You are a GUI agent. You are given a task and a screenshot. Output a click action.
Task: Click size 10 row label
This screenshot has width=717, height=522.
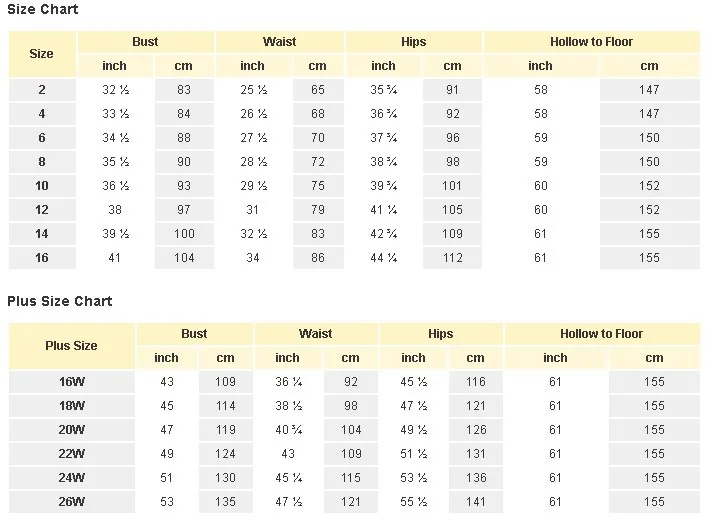(x=42, y=186)
